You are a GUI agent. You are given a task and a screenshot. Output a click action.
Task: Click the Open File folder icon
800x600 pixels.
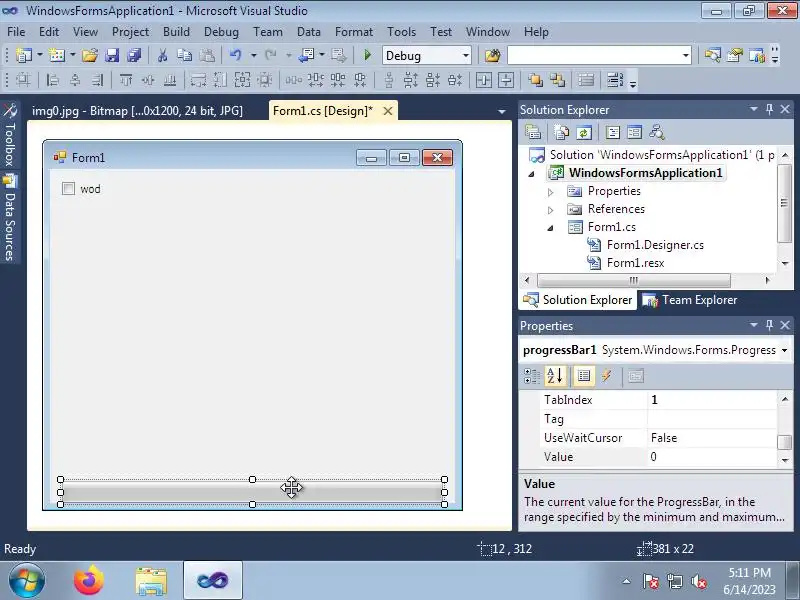coord(90,55)
